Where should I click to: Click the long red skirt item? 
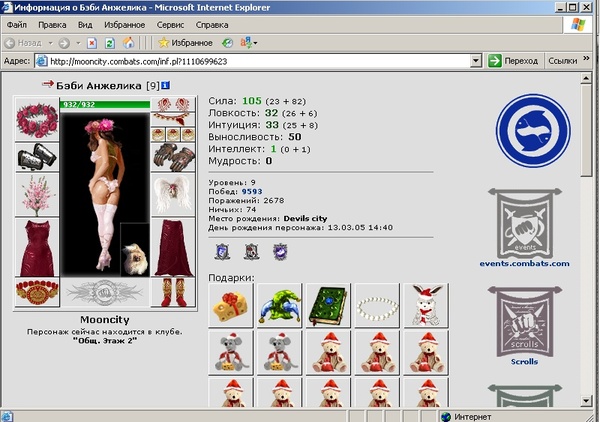(x=173, y=248)
